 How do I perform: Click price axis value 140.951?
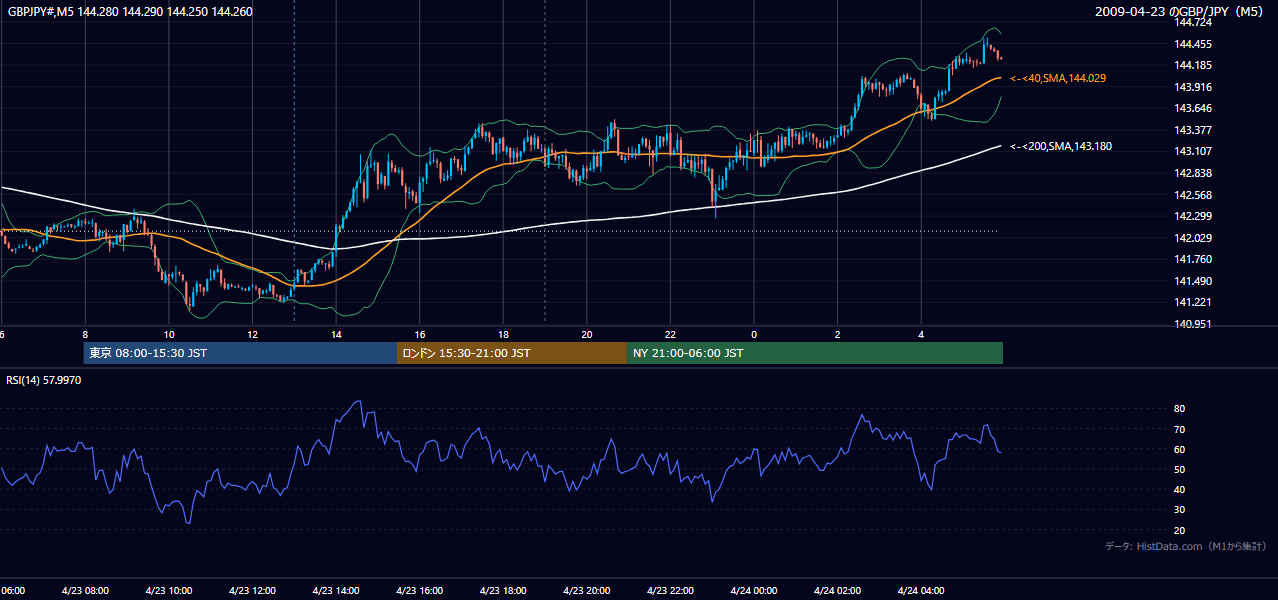coord(1193,325)
